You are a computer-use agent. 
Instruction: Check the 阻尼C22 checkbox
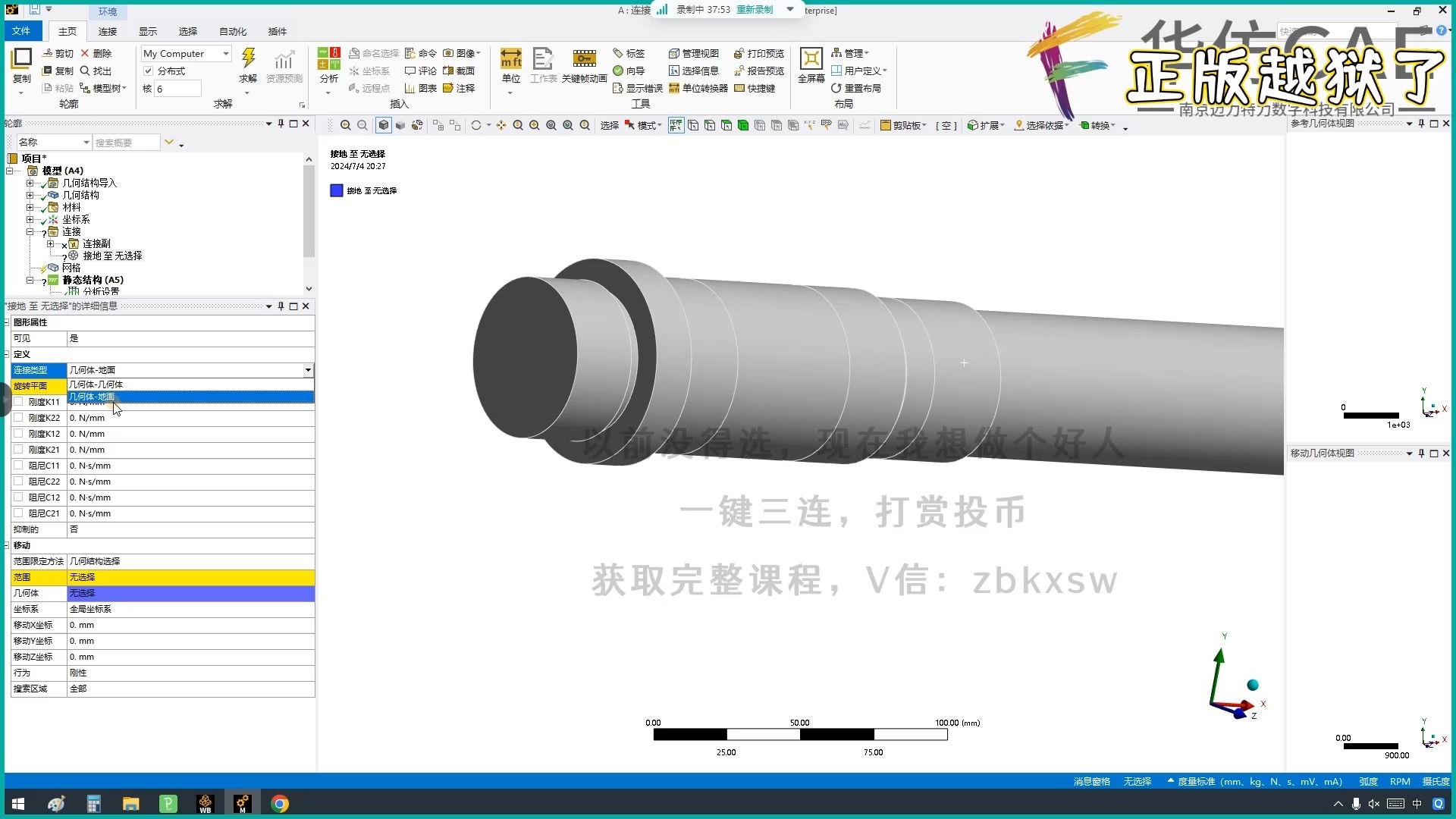pyautogui.click(x=18, y=482)
